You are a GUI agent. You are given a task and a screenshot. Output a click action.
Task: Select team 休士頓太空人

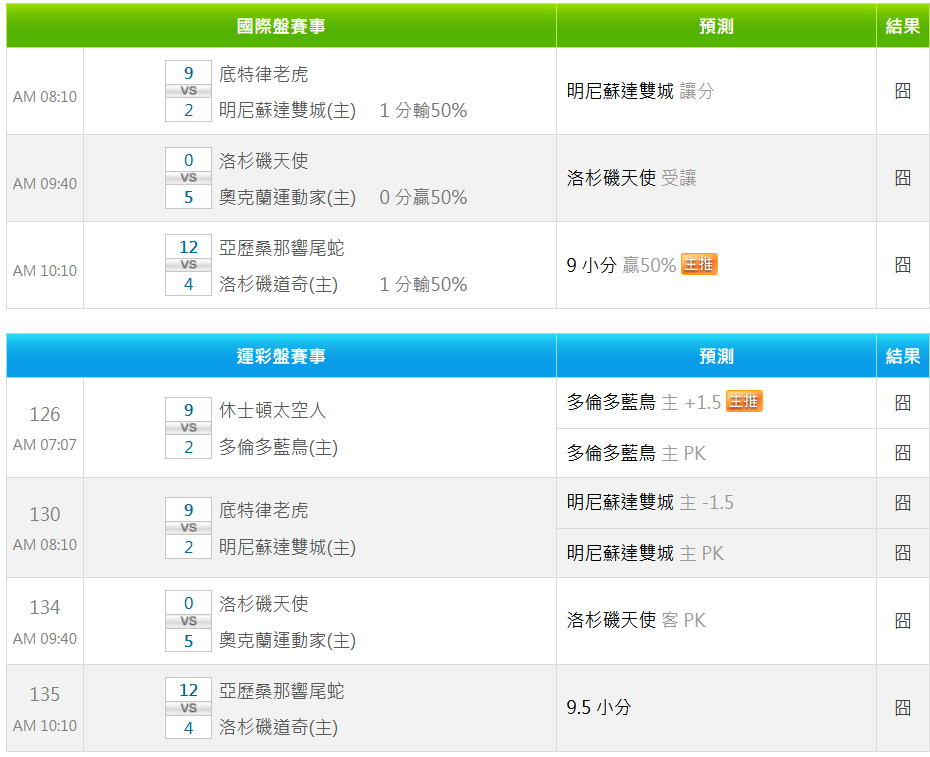coord(272,411)
